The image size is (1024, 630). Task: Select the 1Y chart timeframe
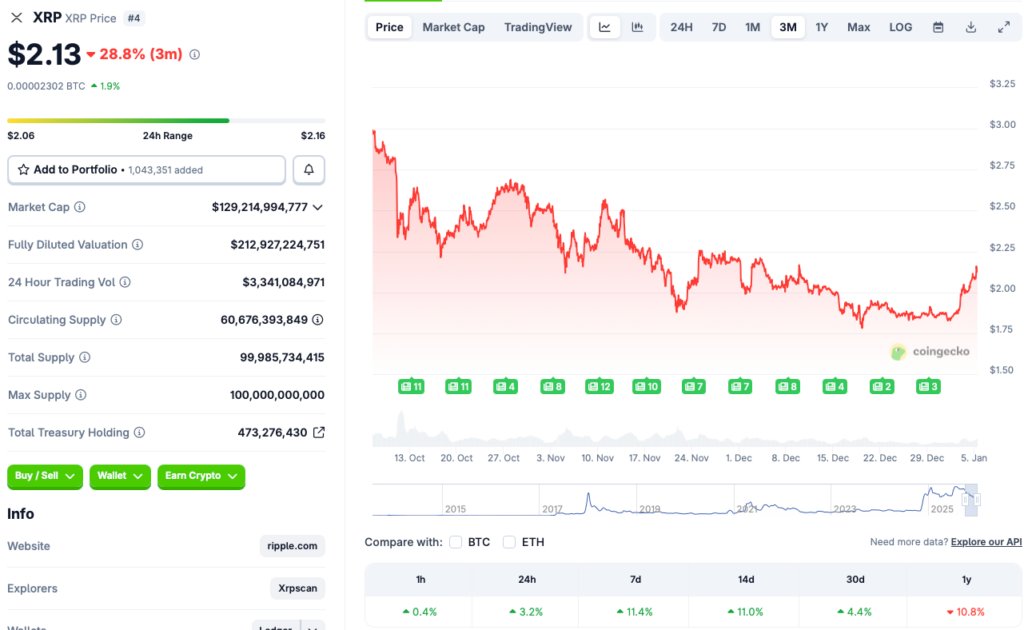tap(822, 27)
